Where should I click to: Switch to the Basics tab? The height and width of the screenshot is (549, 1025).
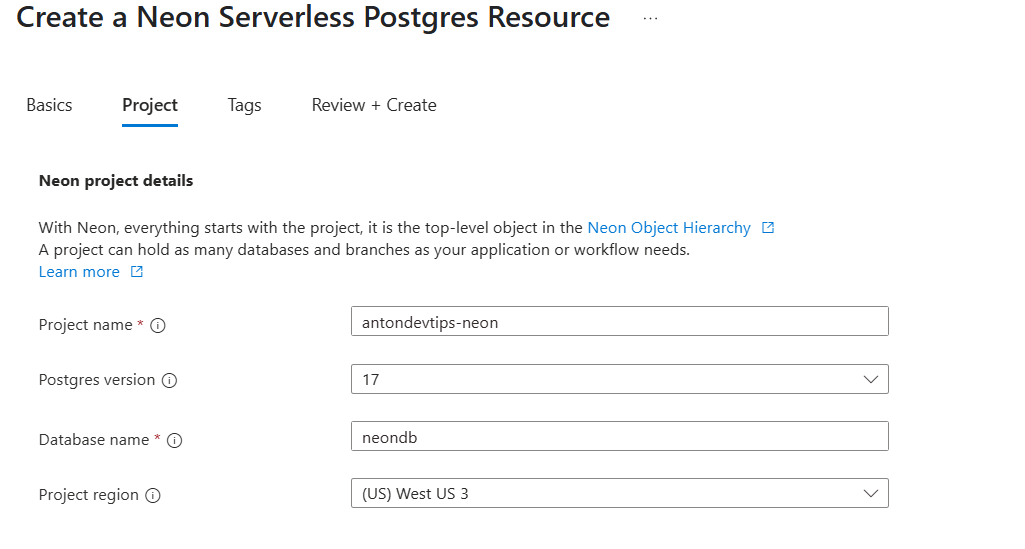[49, 105]
